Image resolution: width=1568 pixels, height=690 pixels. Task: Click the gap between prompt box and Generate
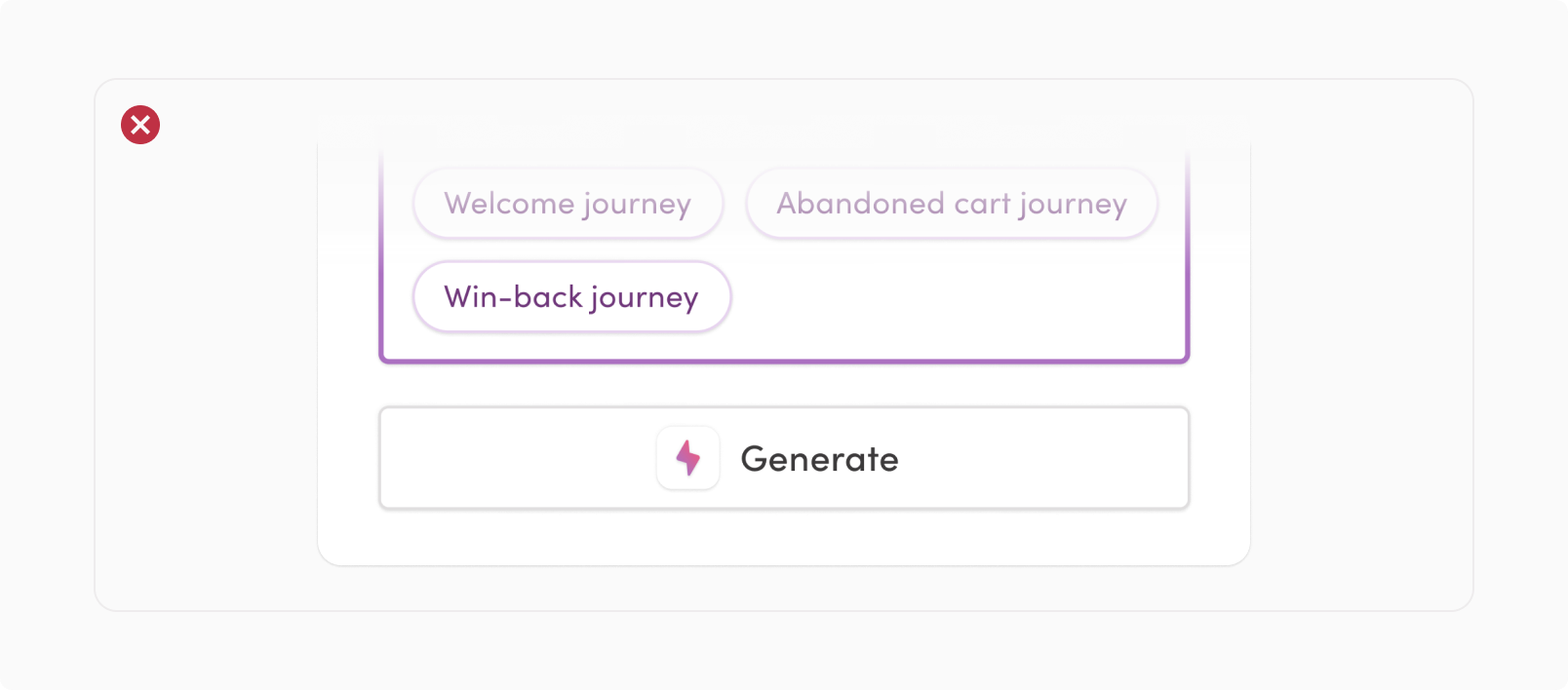pyautogui.click(x=784, y=385)
